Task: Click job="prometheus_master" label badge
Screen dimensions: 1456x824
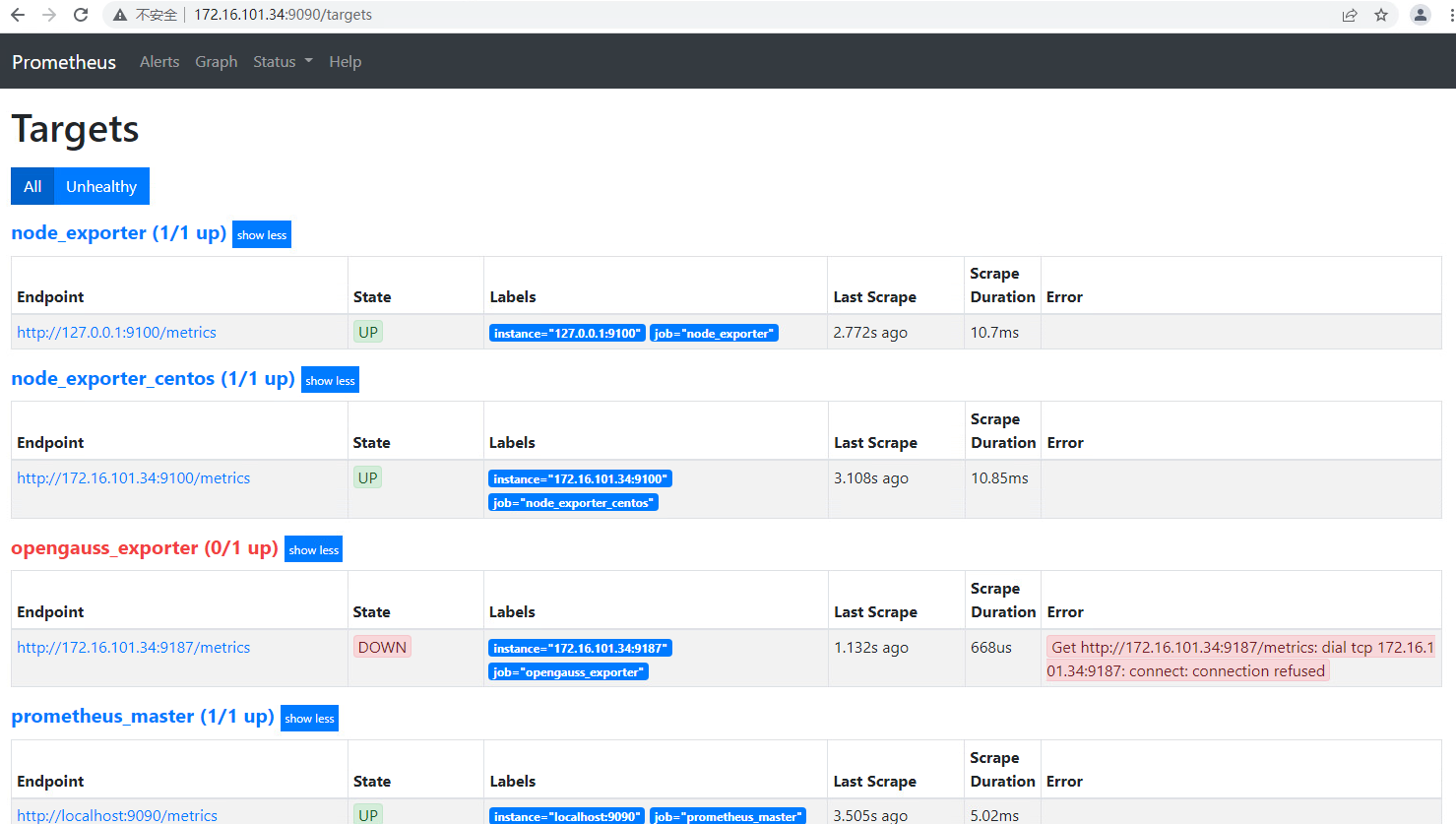Action: pyautogui.click(x=728, y=816)
